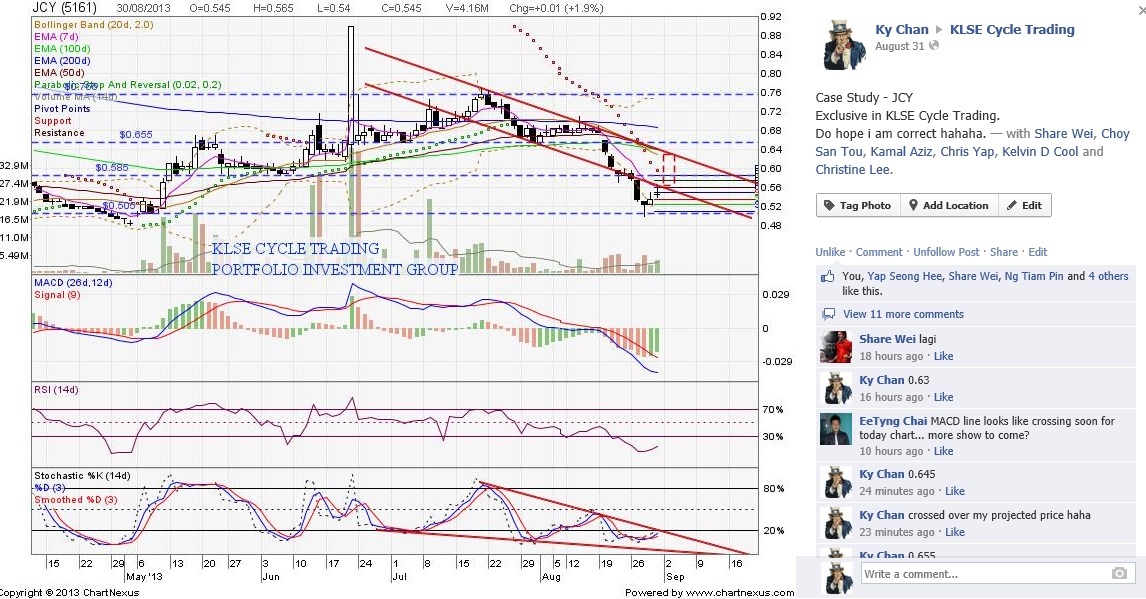Image resolution: width=1146 pixels, height=599 pixels.
Task: Open Share Wei's name on 'lagi' comment
Action: pyautogui.click(x=887, y=339)
